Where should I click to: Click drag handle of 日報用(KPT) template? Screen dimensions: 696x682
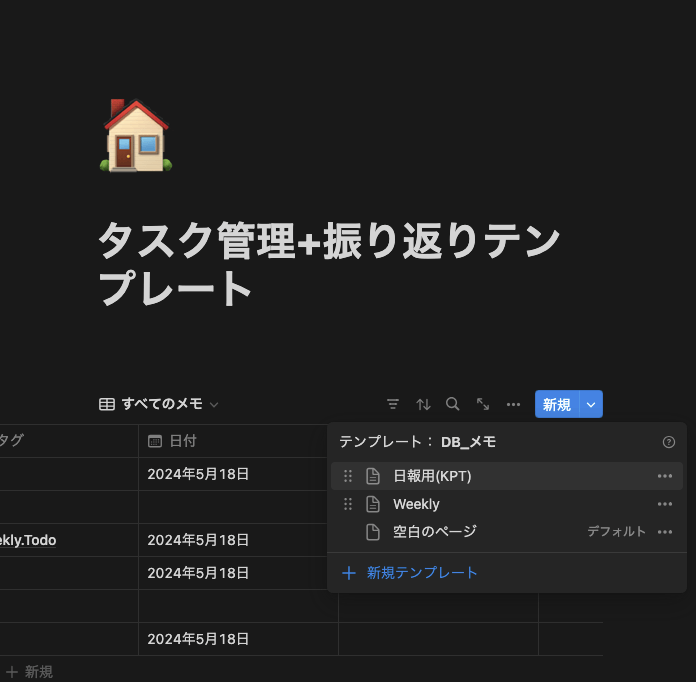tap(348, 476)
